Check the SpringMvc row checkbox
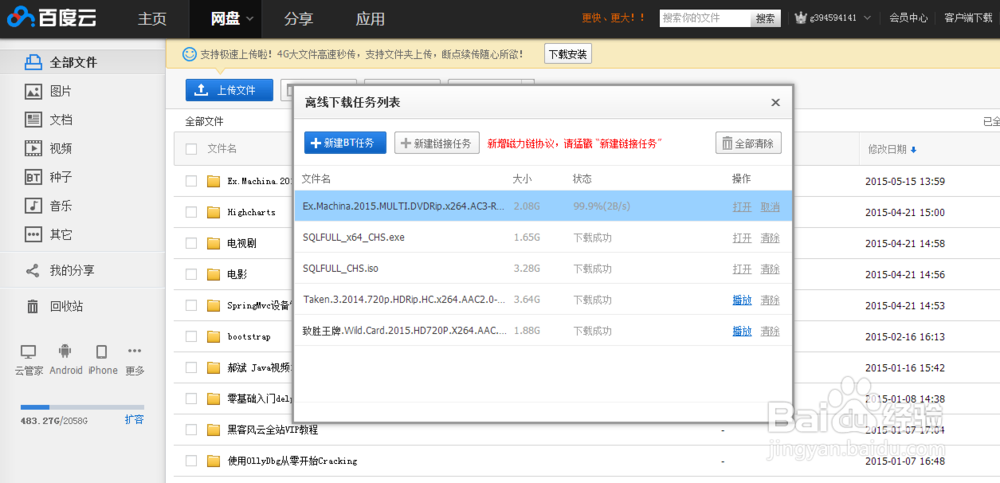1000x483 pixels. (x=191, y=306)
